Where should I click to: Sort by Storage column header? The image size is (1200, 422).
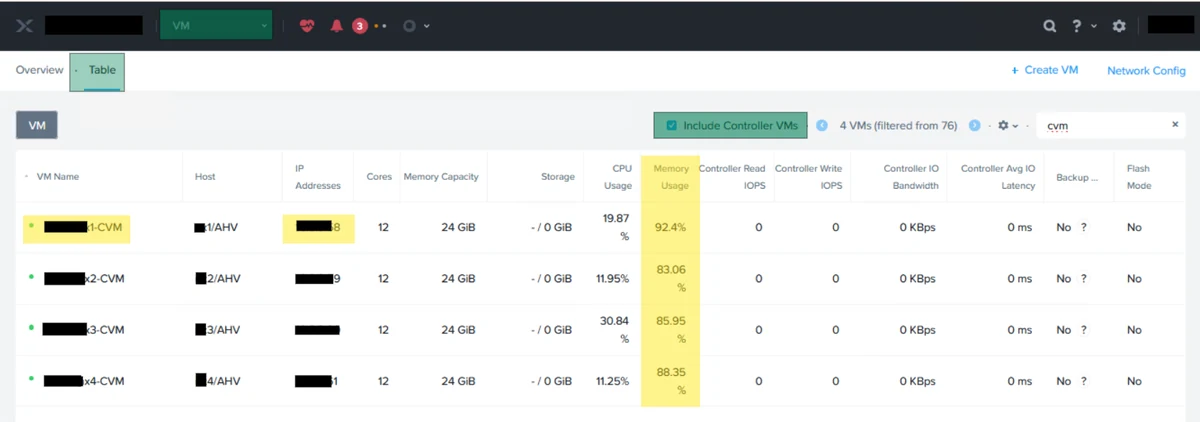558,177
